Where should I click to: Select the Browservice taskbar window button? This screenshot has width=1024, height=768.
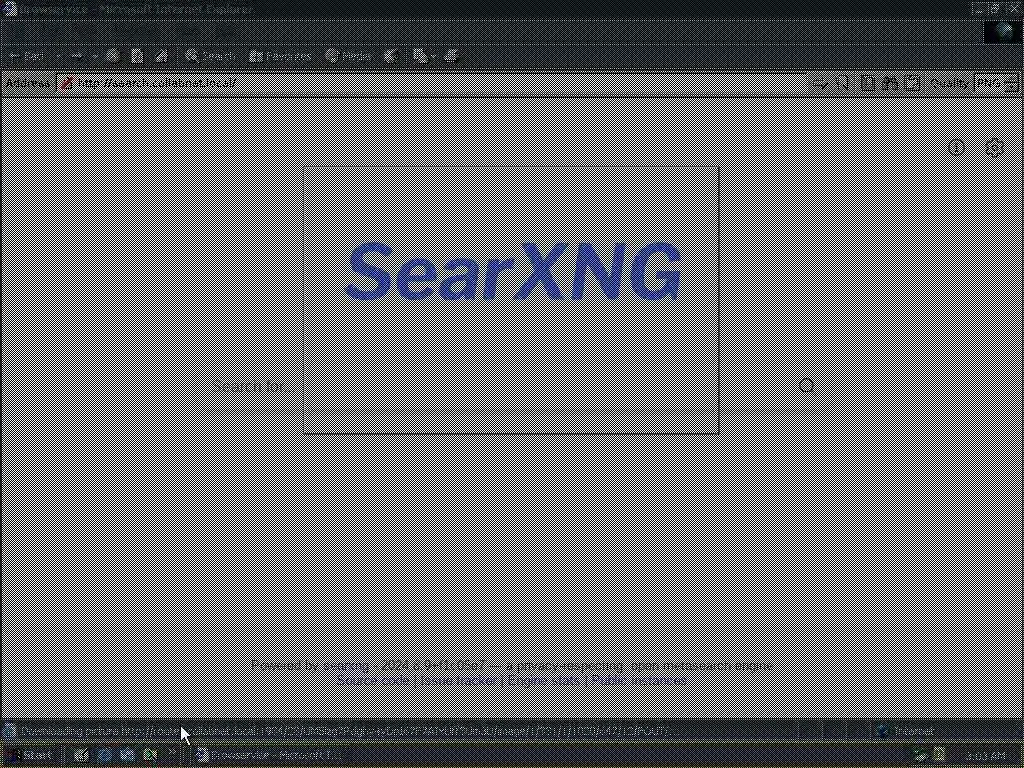[x=271, y=755]
